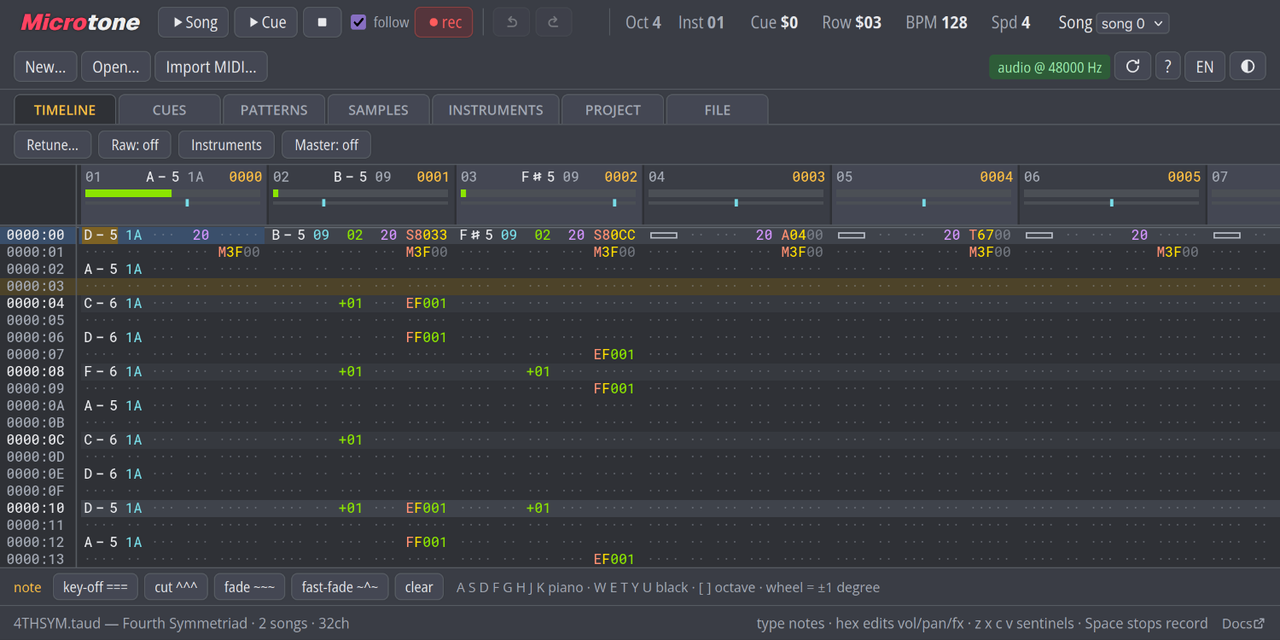Screen dimensions: 1280x640
Task: Switch language with EN button
Action: (1205, 67)
